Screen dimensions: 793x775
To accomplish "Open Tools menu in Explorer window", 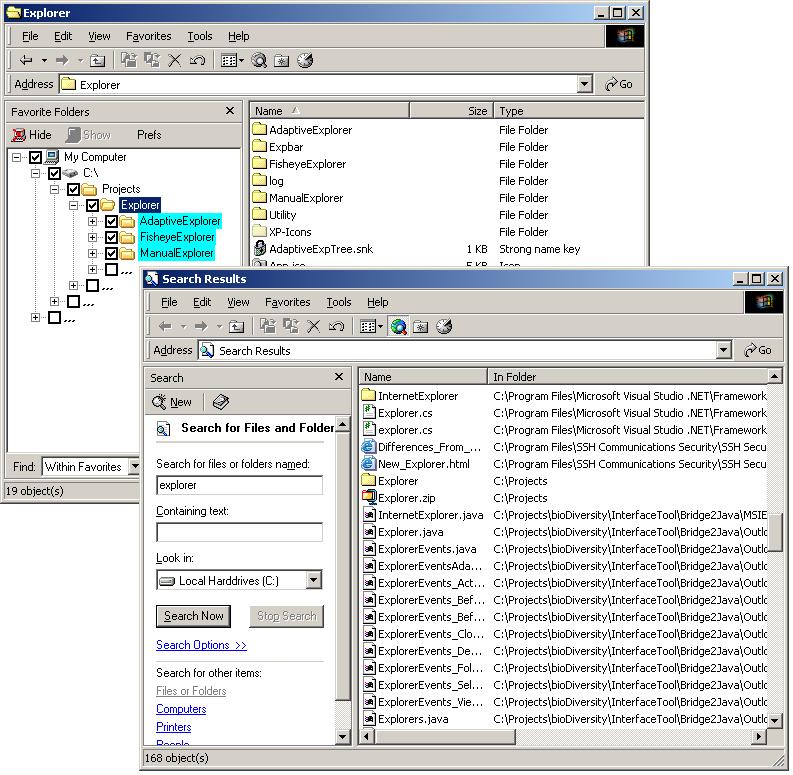I will [200, 36].
